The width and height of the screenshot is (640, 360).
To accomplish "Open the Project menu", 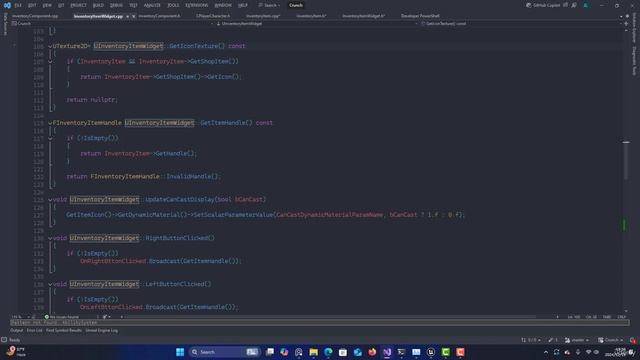I will click(x=78, y=5).
